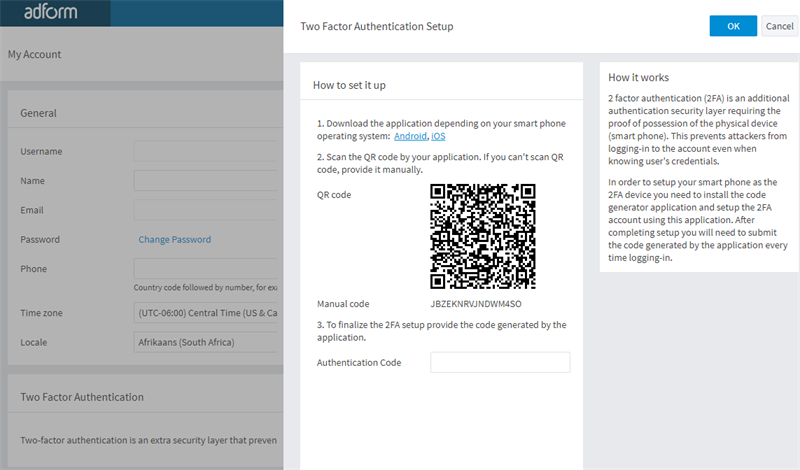Select the manual code JBZEKNRVJNDWM4SO
Image resolution: width=800 pixels, height=470 pixels.
[476, 304]
